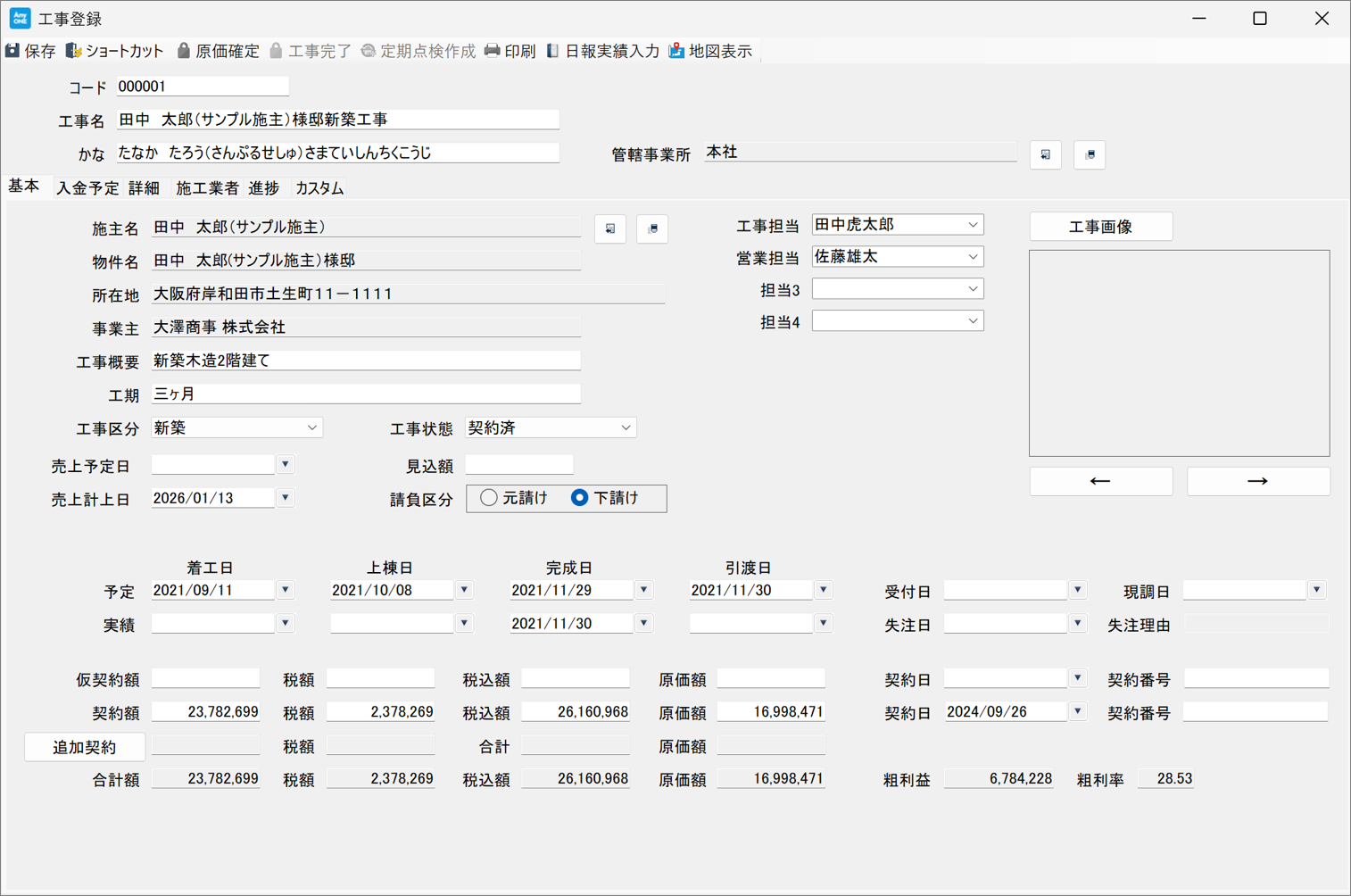1351x896 pixels.
Task: Select the 下請け radio button
Action: [580, 498]
